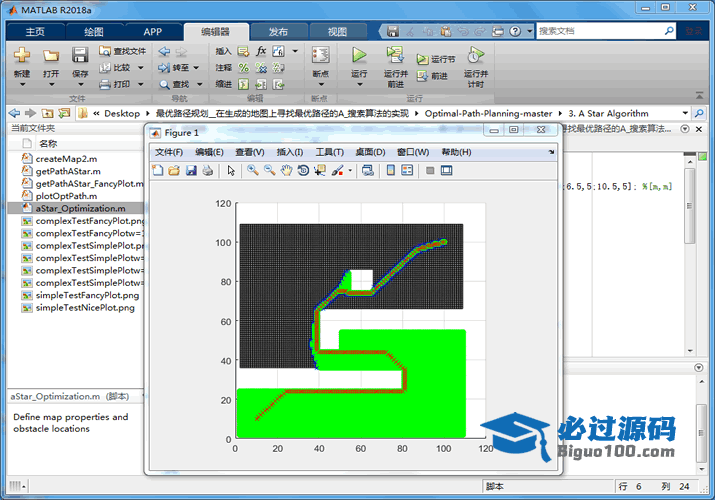Screen dimensions: 715x500
Task: Click the 新建 (New) plus icon
Action: coord(21,55)
